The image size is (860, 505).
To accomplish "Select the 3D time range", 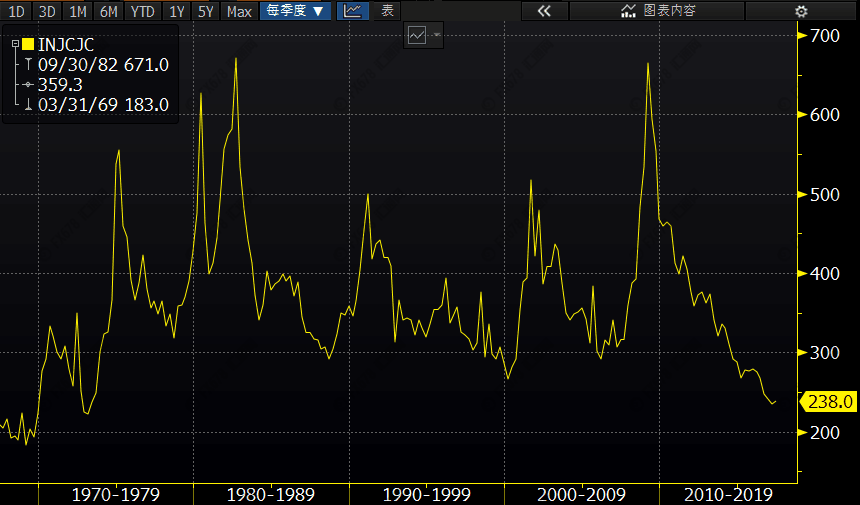I will pyautogui.click(x=47, y=11).
